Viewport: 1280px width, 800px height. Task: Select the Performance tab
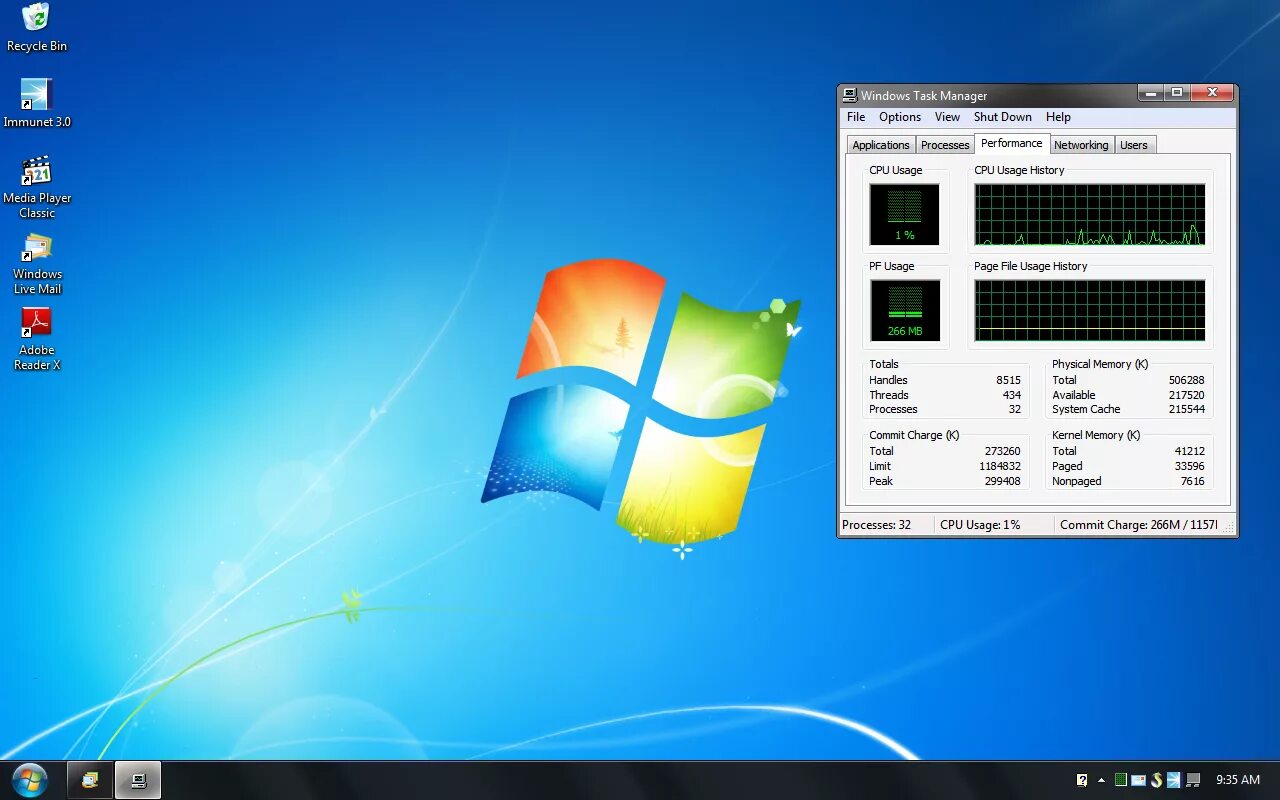1012,143
